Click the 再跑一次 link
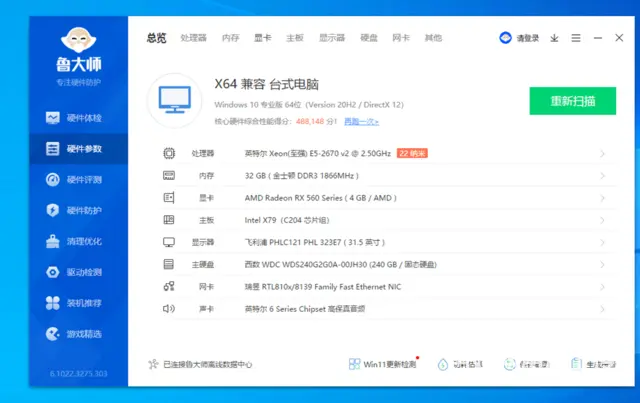 click(x=362, y=122)
